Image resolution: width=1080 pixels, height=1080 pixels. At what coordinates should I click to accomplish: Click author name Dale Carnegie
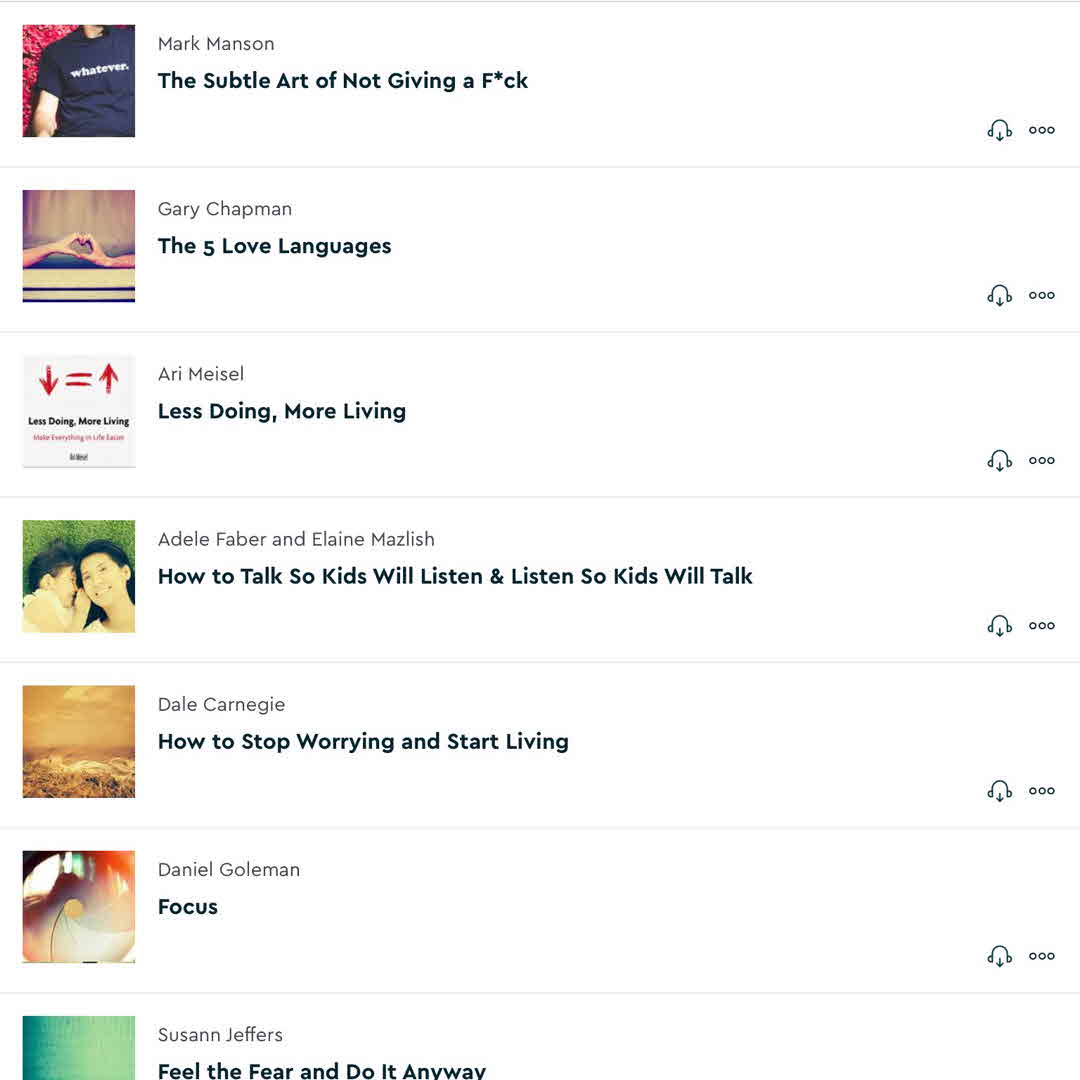pyautogui.click(x=221, y=704)
